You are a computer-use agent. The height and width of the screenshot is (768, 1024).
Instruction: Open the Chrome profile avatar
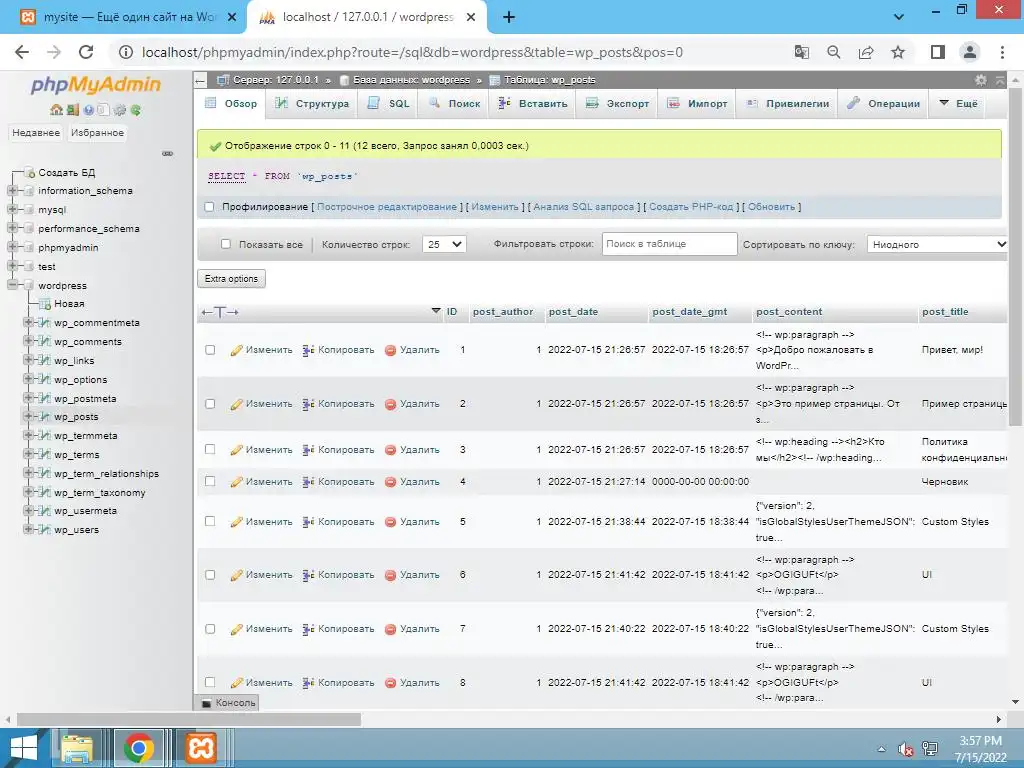point(970,52)
